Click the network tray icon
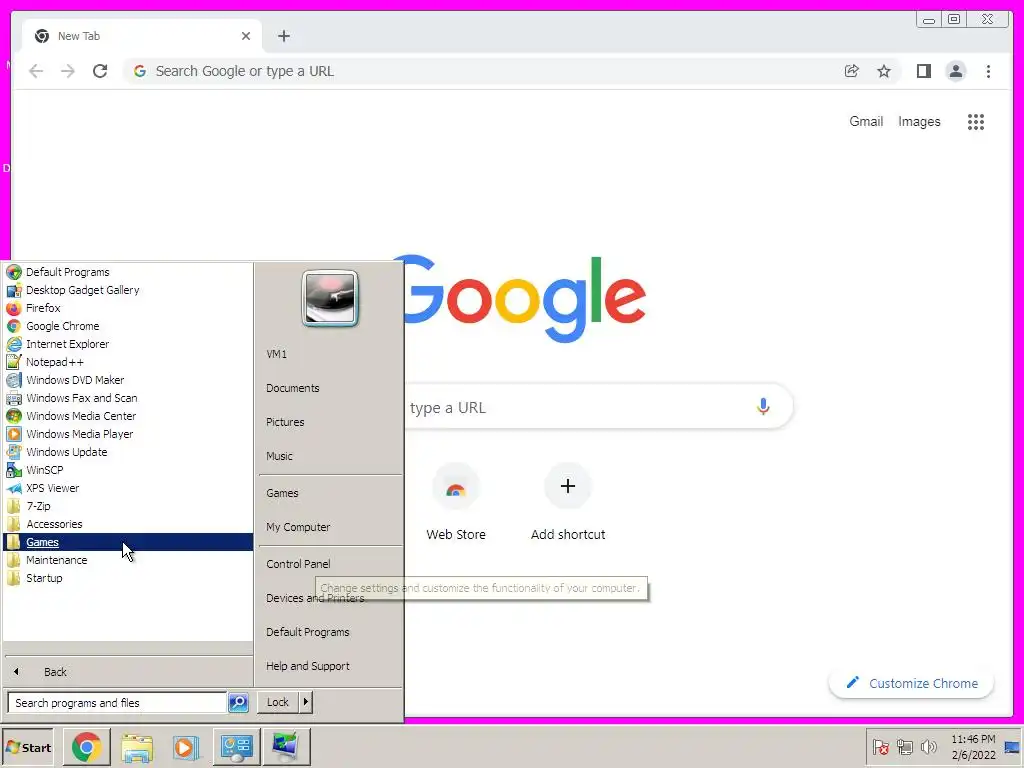This screenshot has height=768, width=1024. 905,747
